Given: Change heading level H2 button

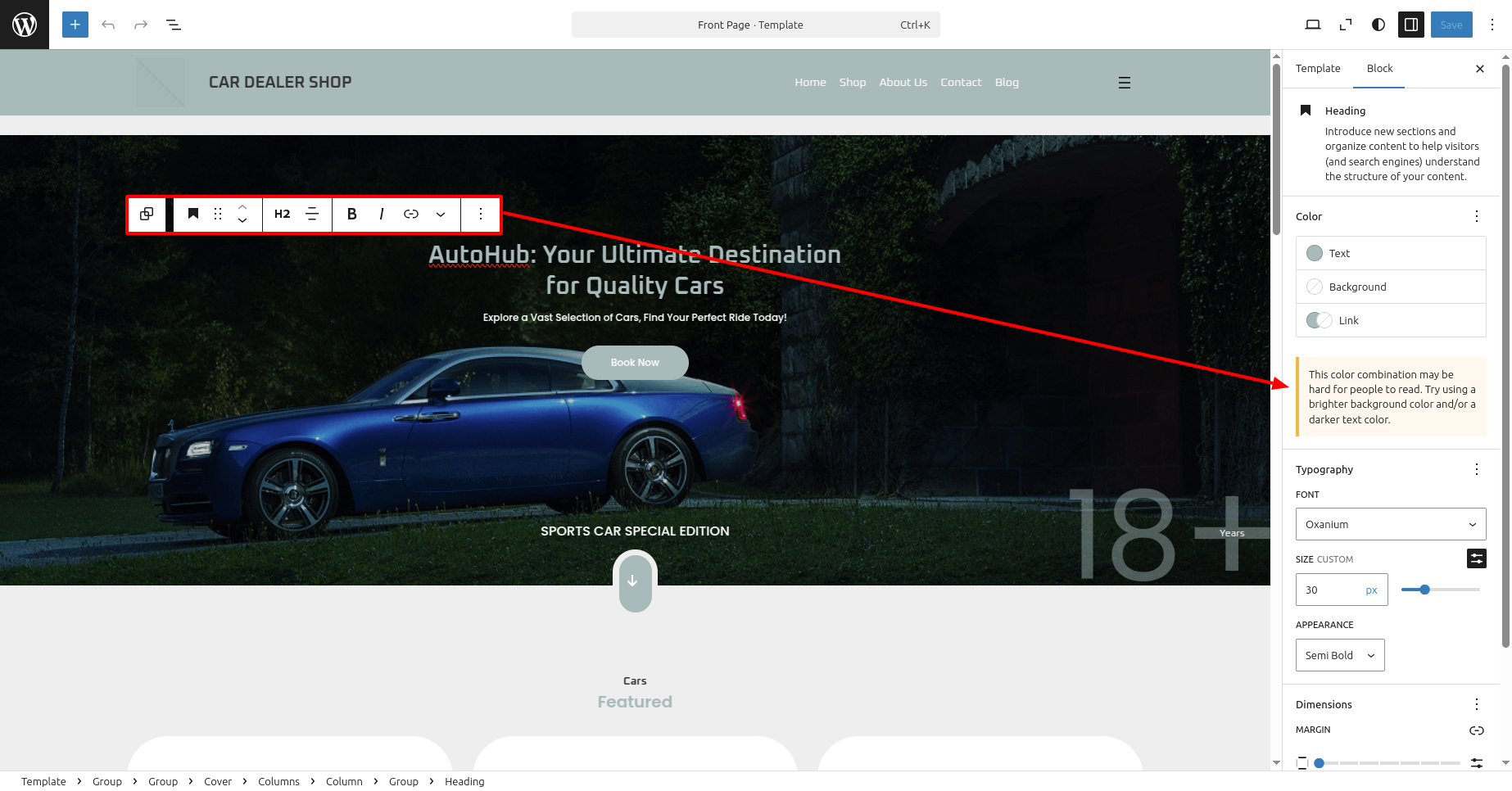Looking at the screenshot, I should [282, 214].
